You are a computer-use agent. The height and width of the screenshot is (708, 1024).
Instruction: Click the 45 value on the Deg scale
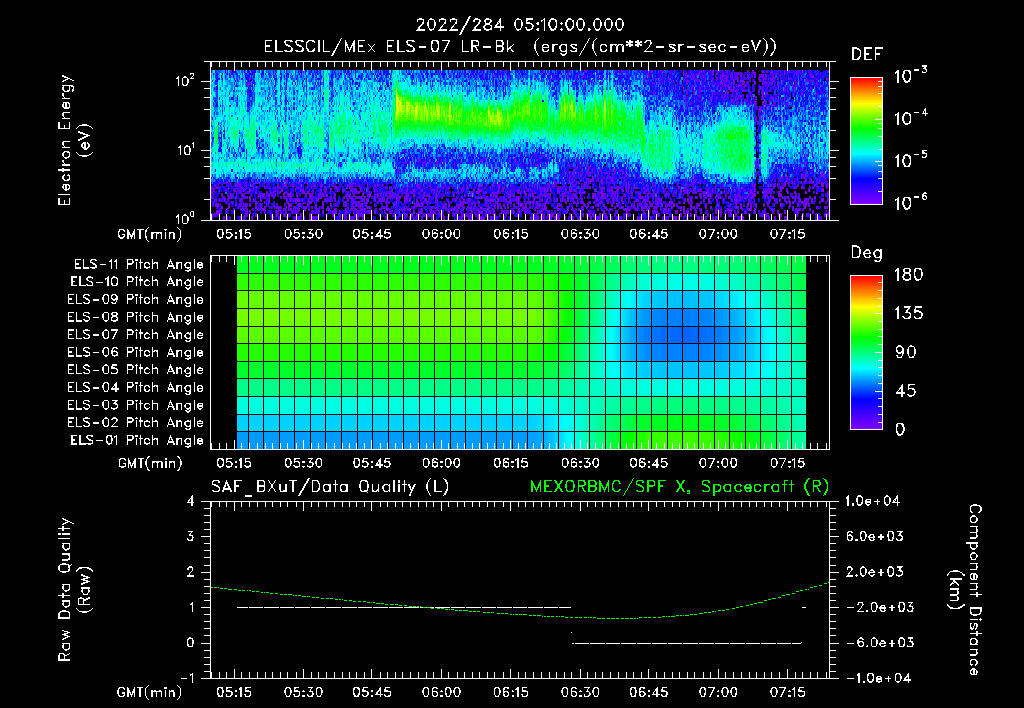[x=905, y=391]
